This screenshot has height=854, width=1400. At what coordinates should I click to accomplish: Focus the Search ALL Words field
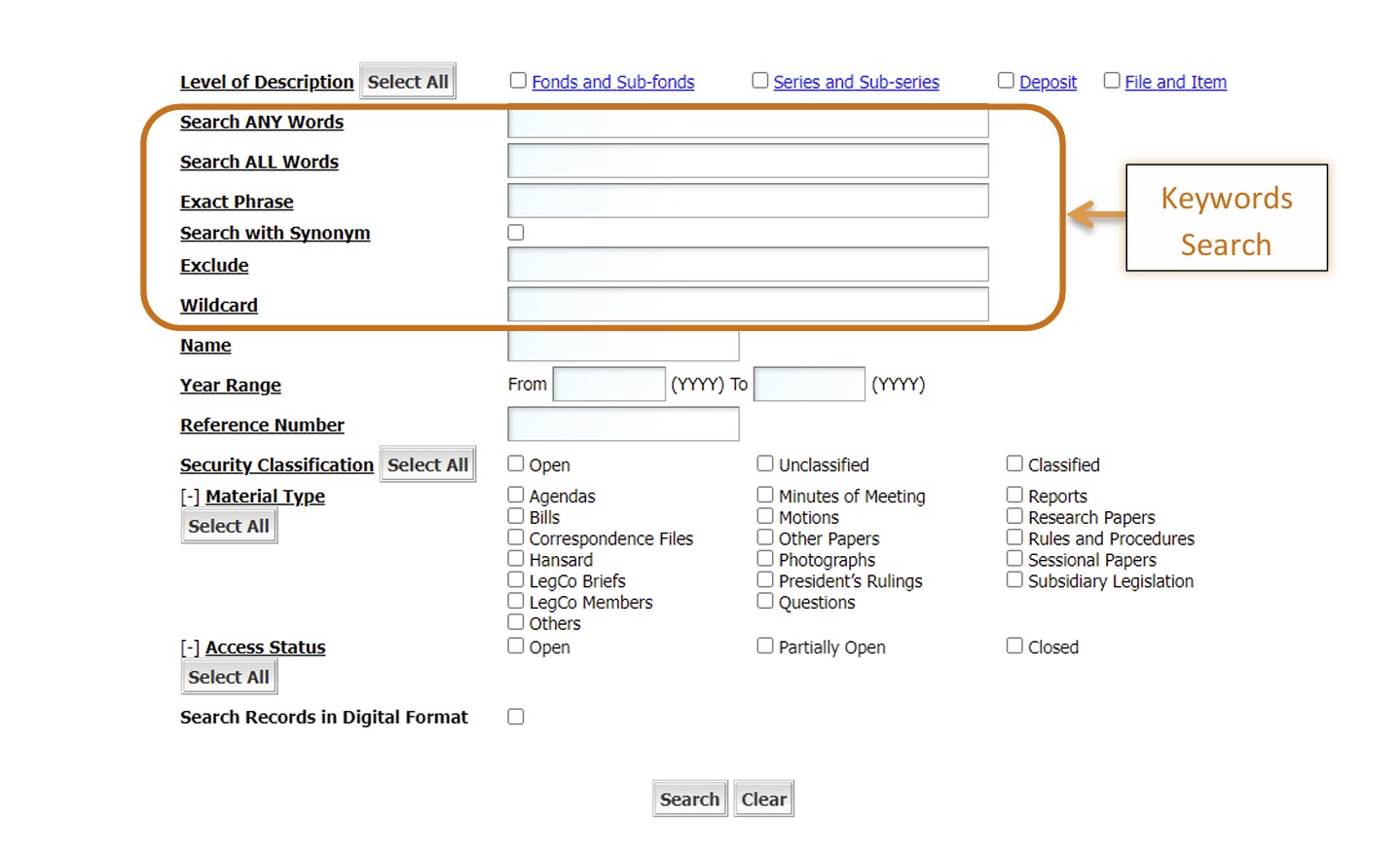pyautogui.click(x=748, y=161)
